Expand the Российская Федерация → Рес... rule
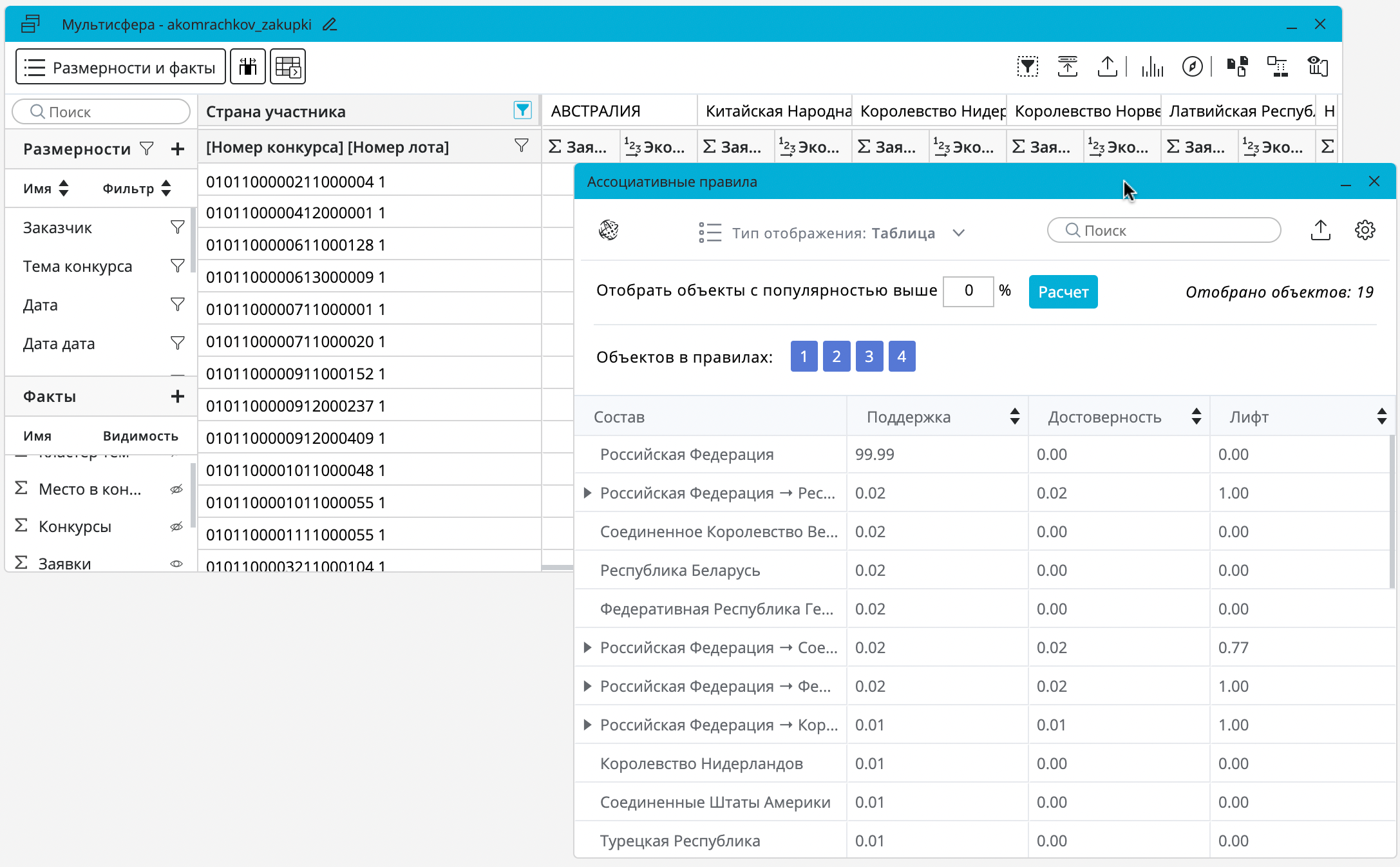The image size is (1400, 867). pyautogui.click(x=587, y=493)
